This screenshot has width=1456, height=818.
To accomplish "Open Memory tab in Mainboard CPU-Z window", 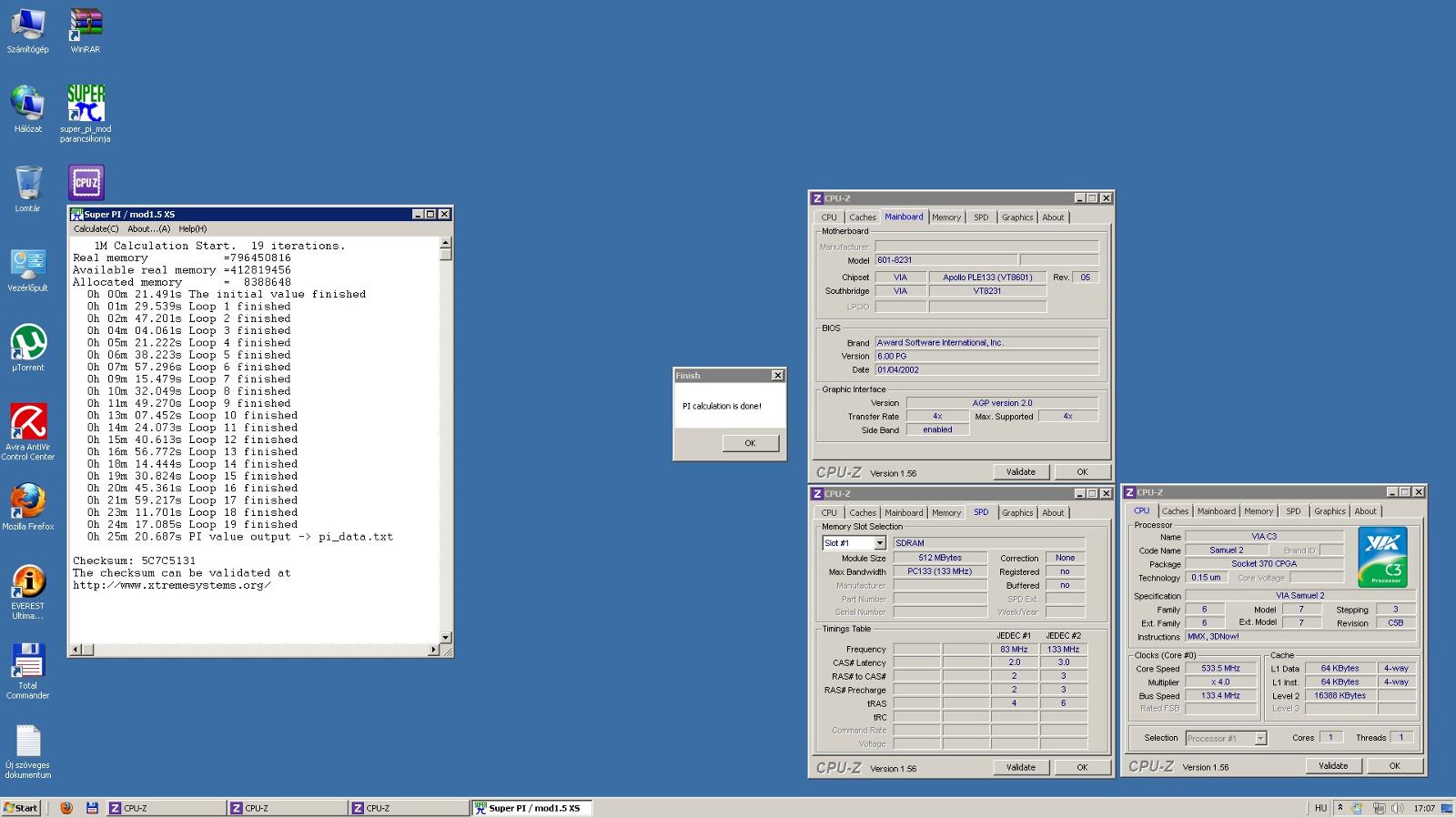I will pos(946,217).
